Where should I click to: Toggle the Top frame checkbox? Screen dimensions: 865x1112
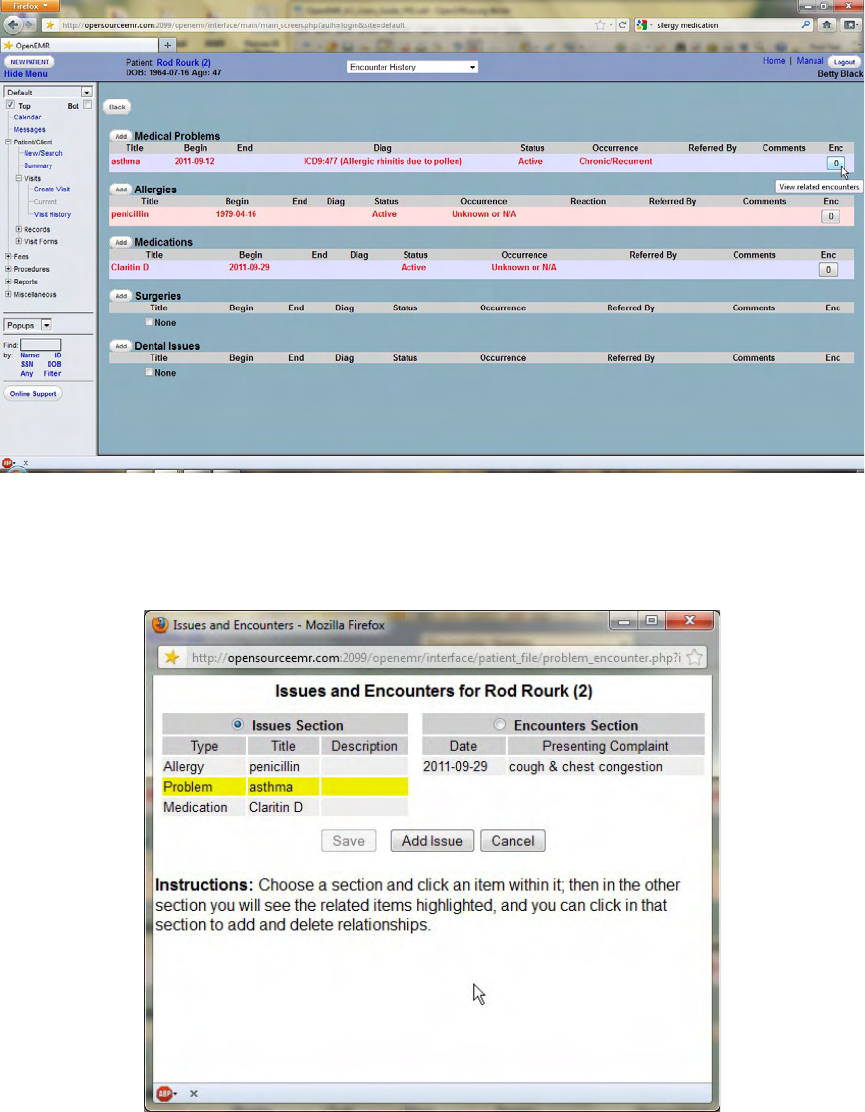click(11, 105)
